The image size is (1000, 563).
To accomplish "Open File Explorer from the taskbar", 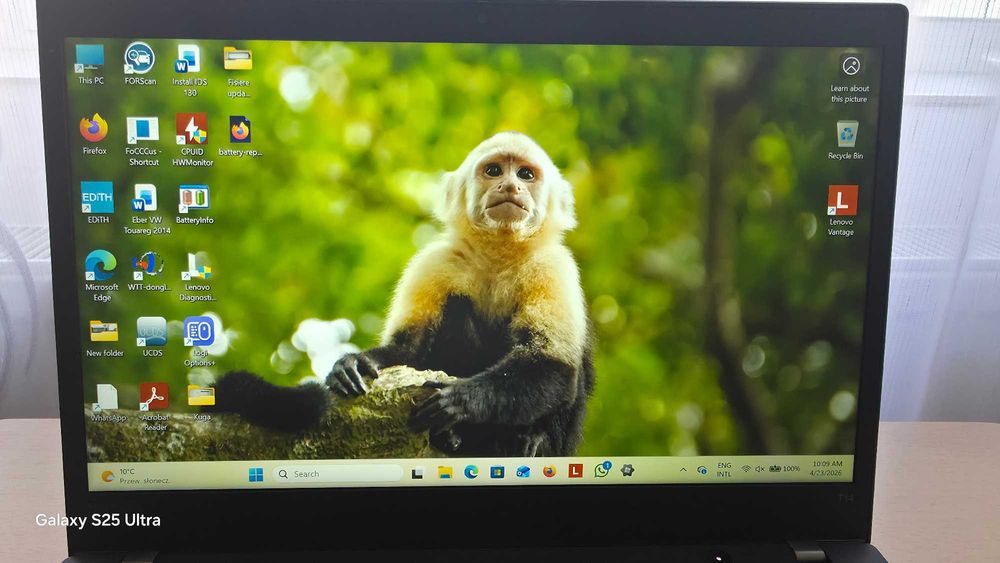I will point(445,472).
